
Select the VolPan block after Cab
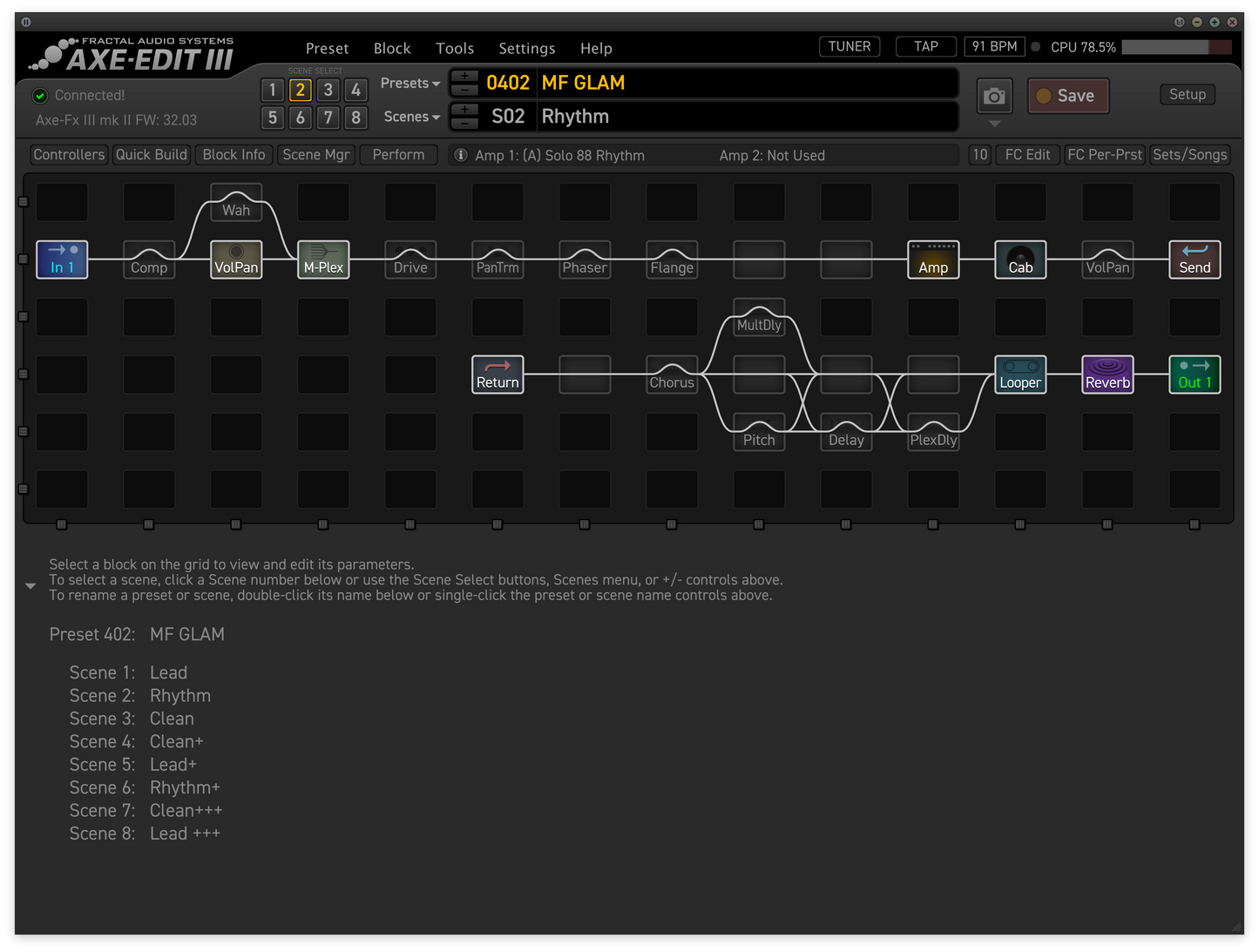coord(1107,260)
